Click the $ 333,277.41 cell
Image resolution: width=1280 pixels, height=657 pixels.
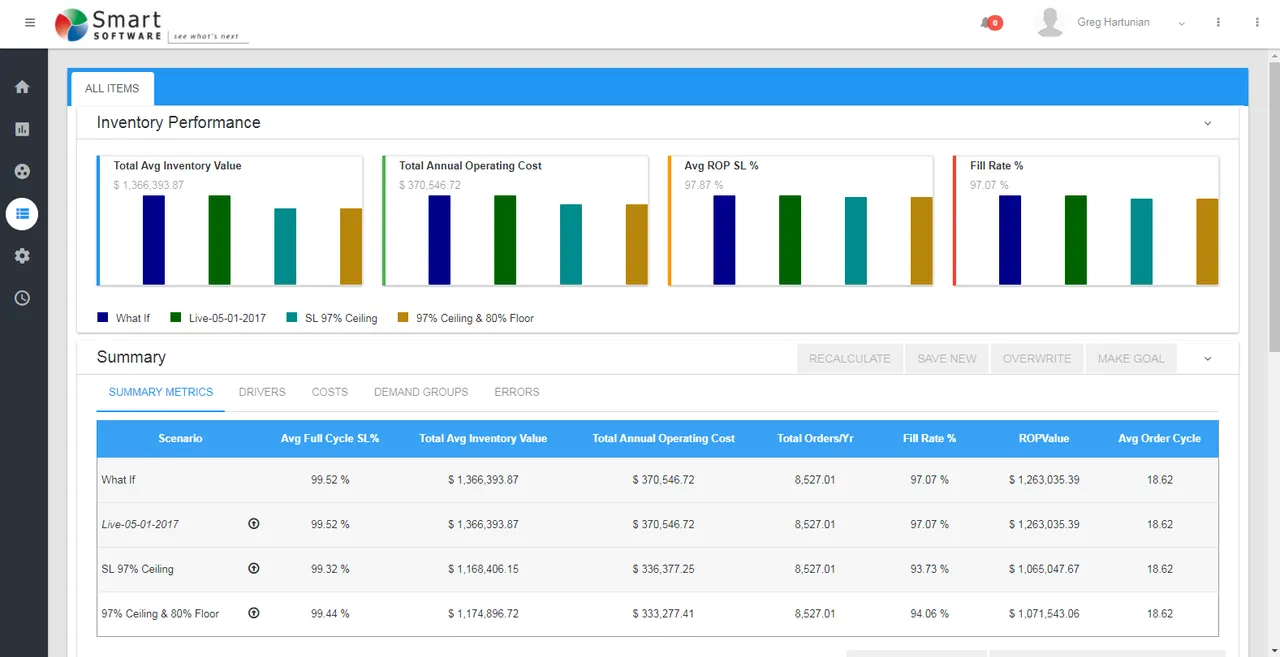663,614
